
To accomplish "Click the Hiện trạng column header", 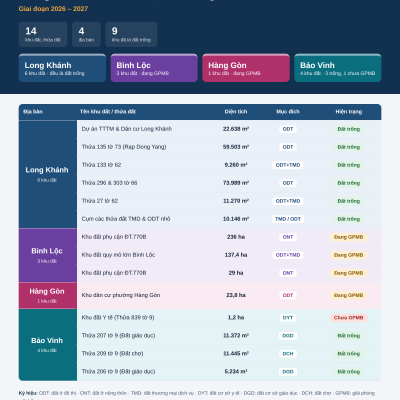I will coord(349,112).
